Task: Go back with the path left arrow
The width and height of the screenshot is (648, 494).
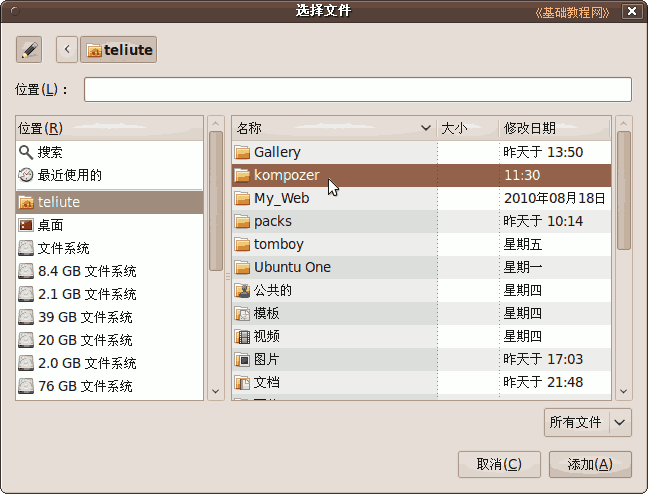Action: (x=67, y=50)
